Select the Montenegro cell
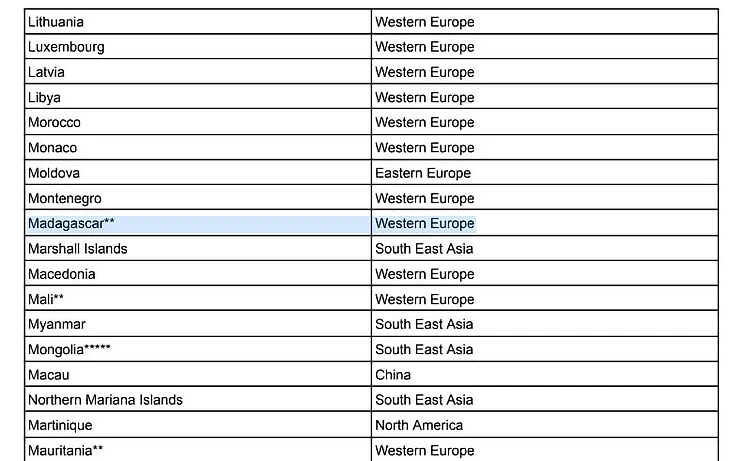 (x=198, y=197)
